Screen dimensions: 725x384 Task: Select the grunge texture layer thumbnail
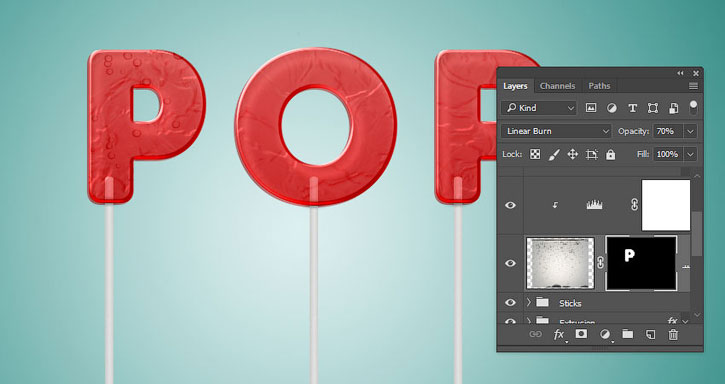[x=560, y=263]
